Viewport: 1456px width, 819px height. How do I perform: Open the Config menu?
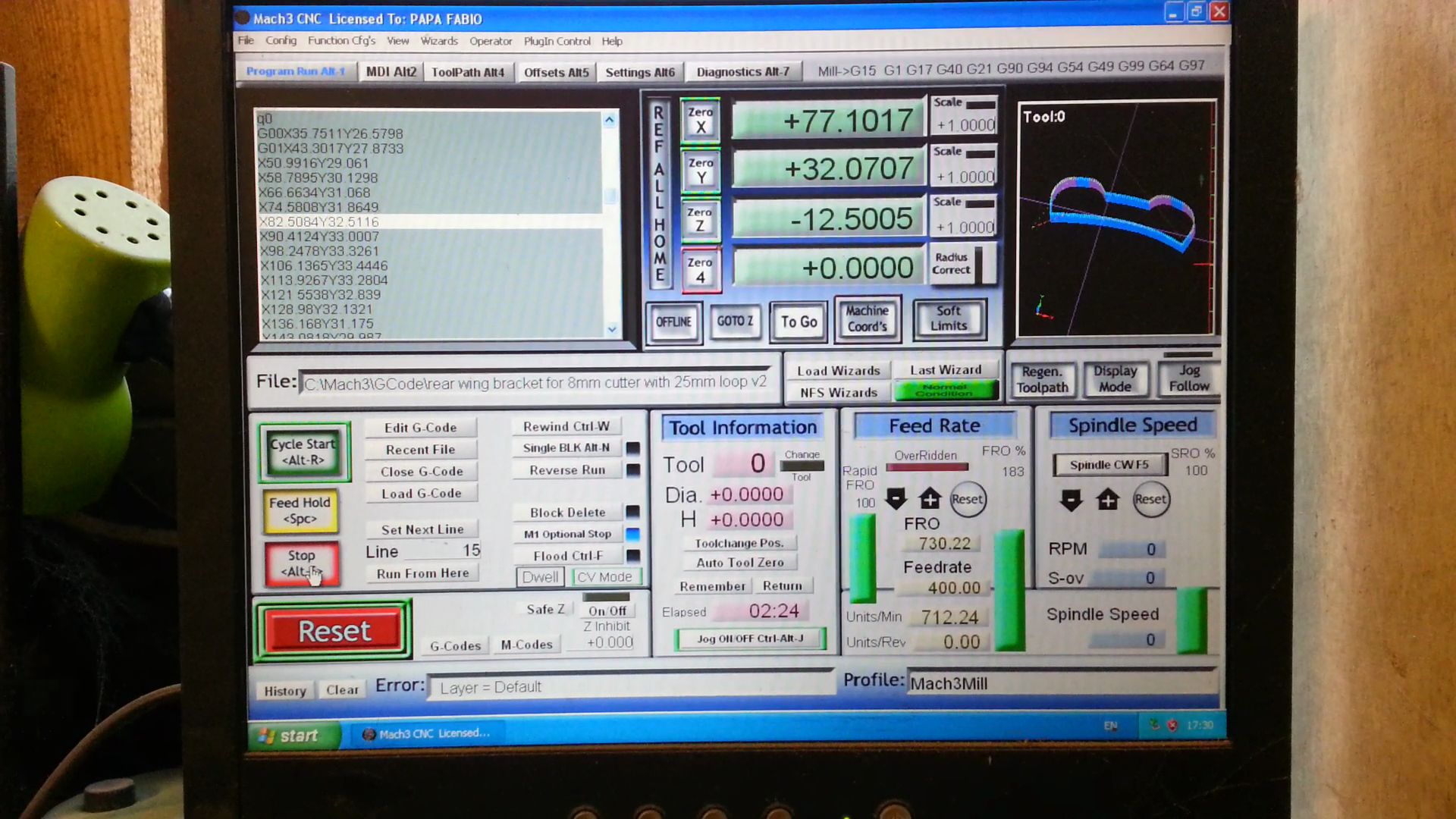tap(281, 40)
